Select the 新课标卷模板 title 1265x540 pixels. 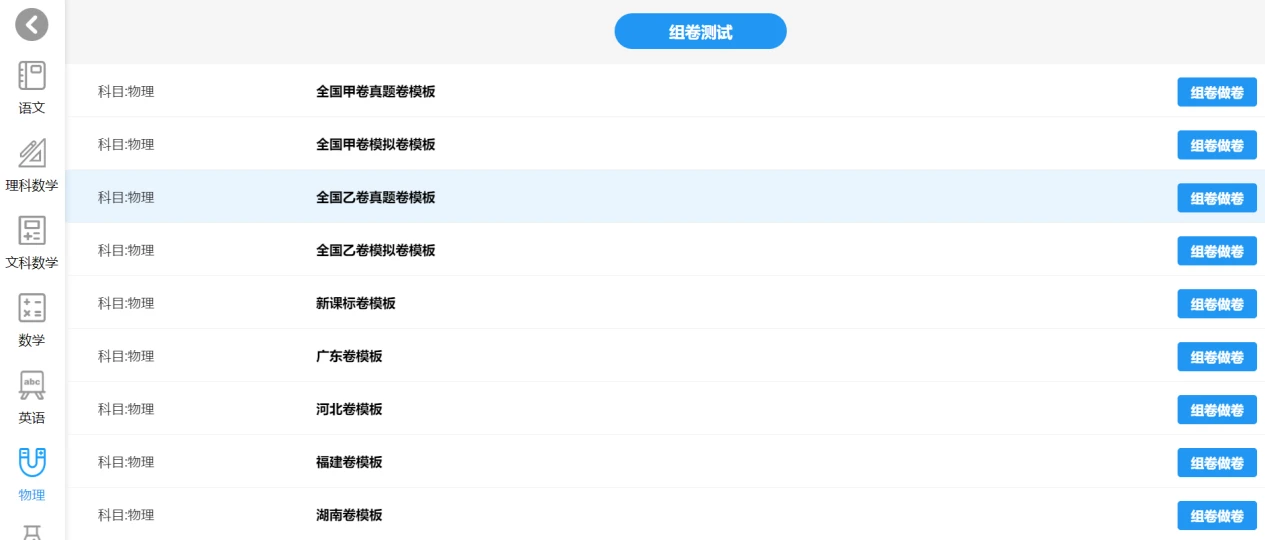click(x=356, y=303)
